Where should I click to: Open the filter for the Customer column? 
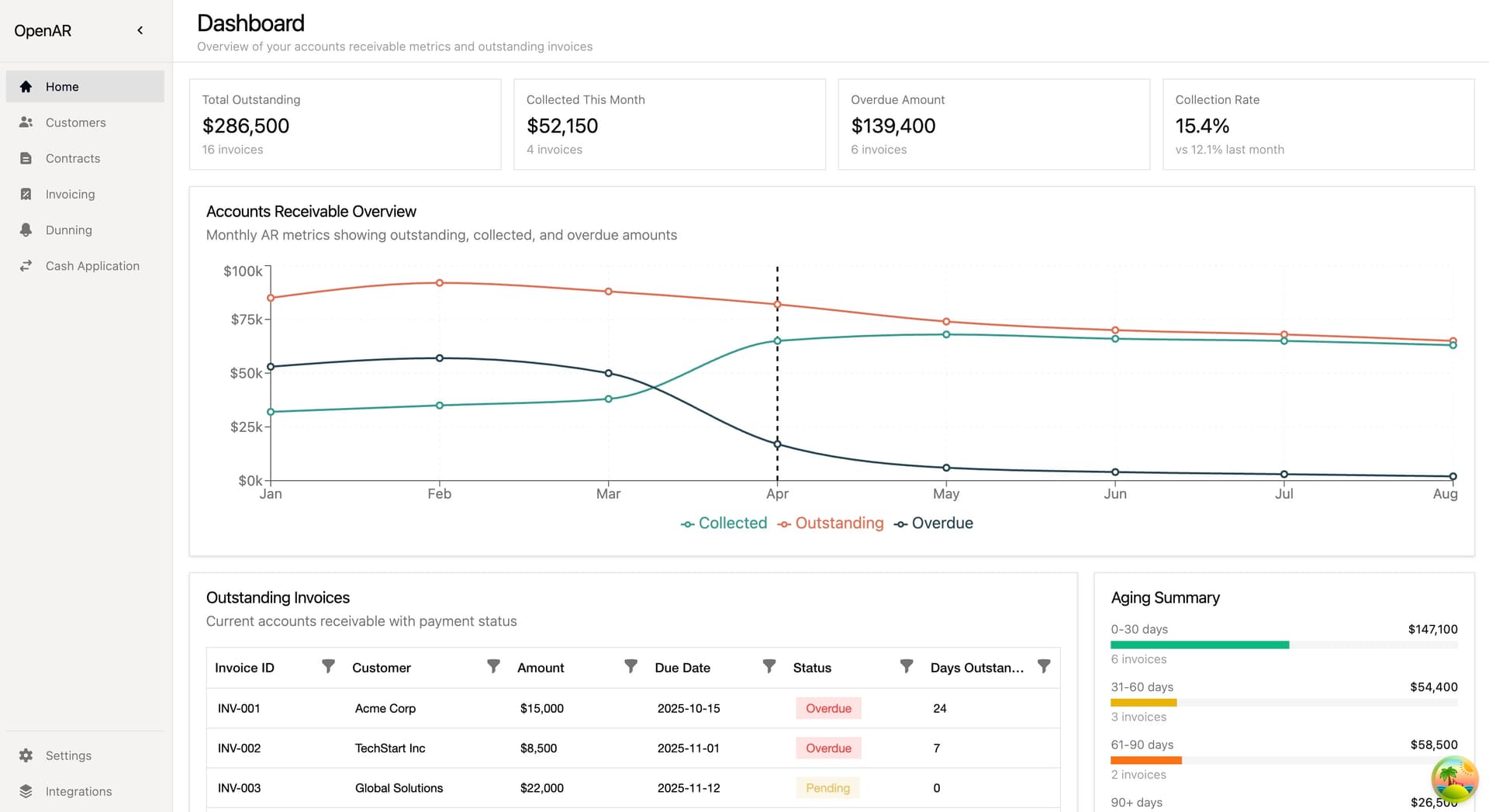pyautogui.click(x=493, y=666)
